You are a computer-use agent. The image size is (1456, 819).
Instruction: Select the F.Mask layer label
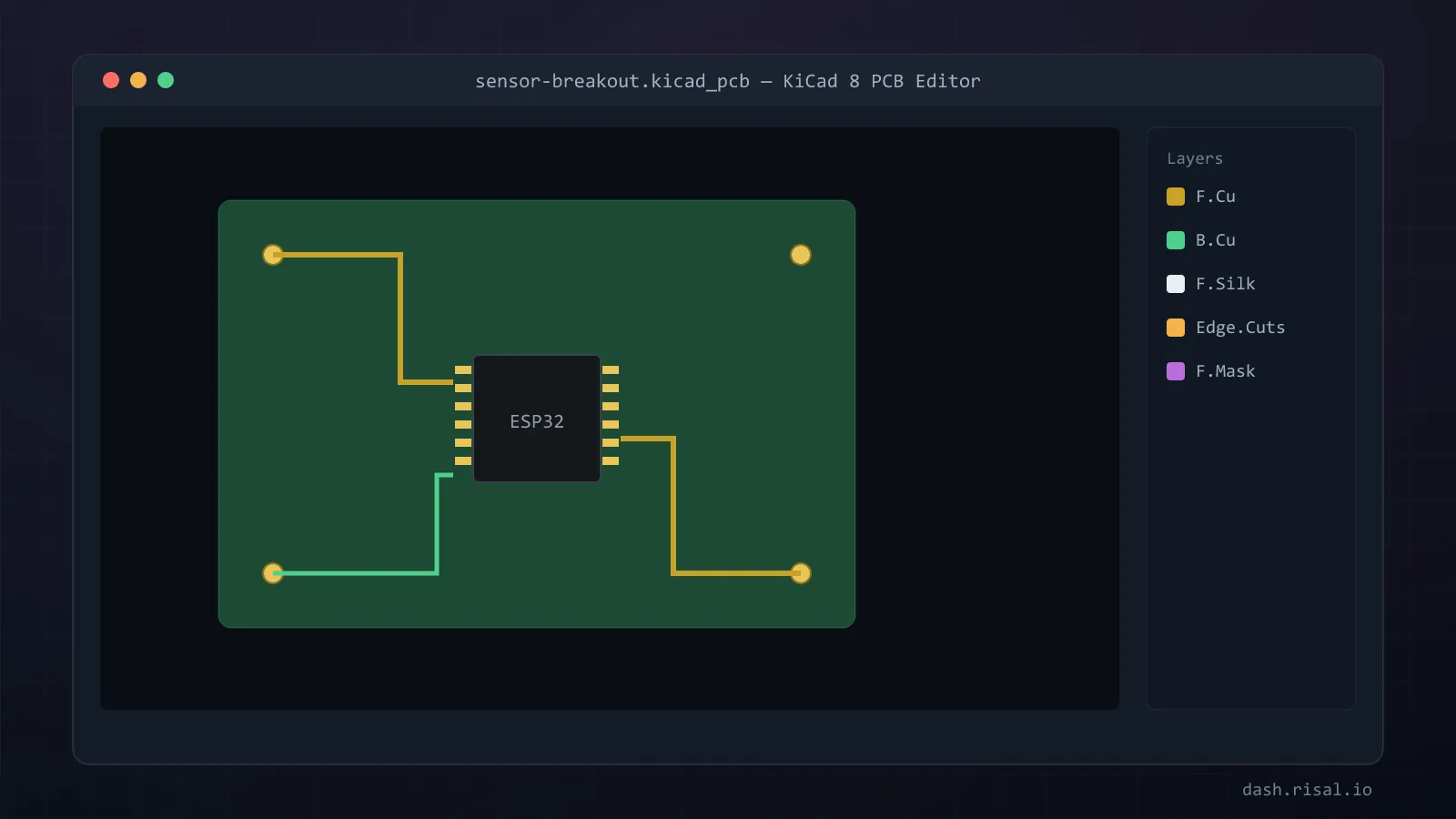tap(1225, 371)
